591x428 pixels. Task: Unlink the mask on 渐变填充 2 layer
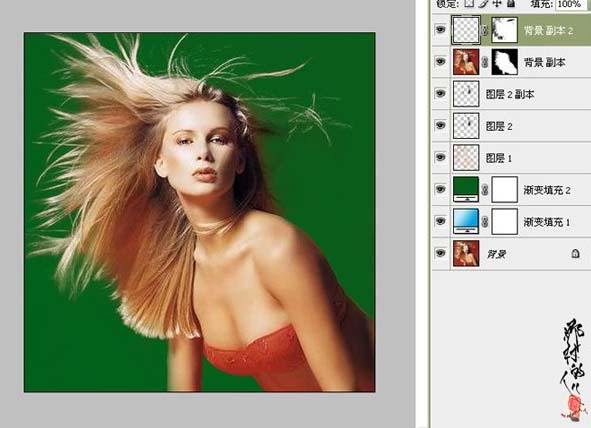pos(485,190)
